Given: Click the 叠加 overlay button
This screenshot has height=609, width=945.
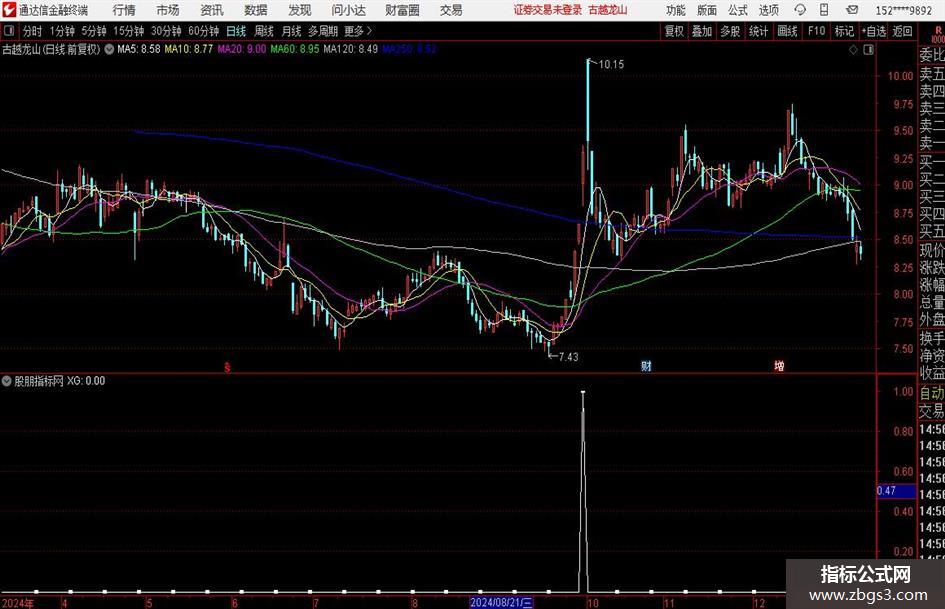Looking at the screenshot, I should pos(702,31).
